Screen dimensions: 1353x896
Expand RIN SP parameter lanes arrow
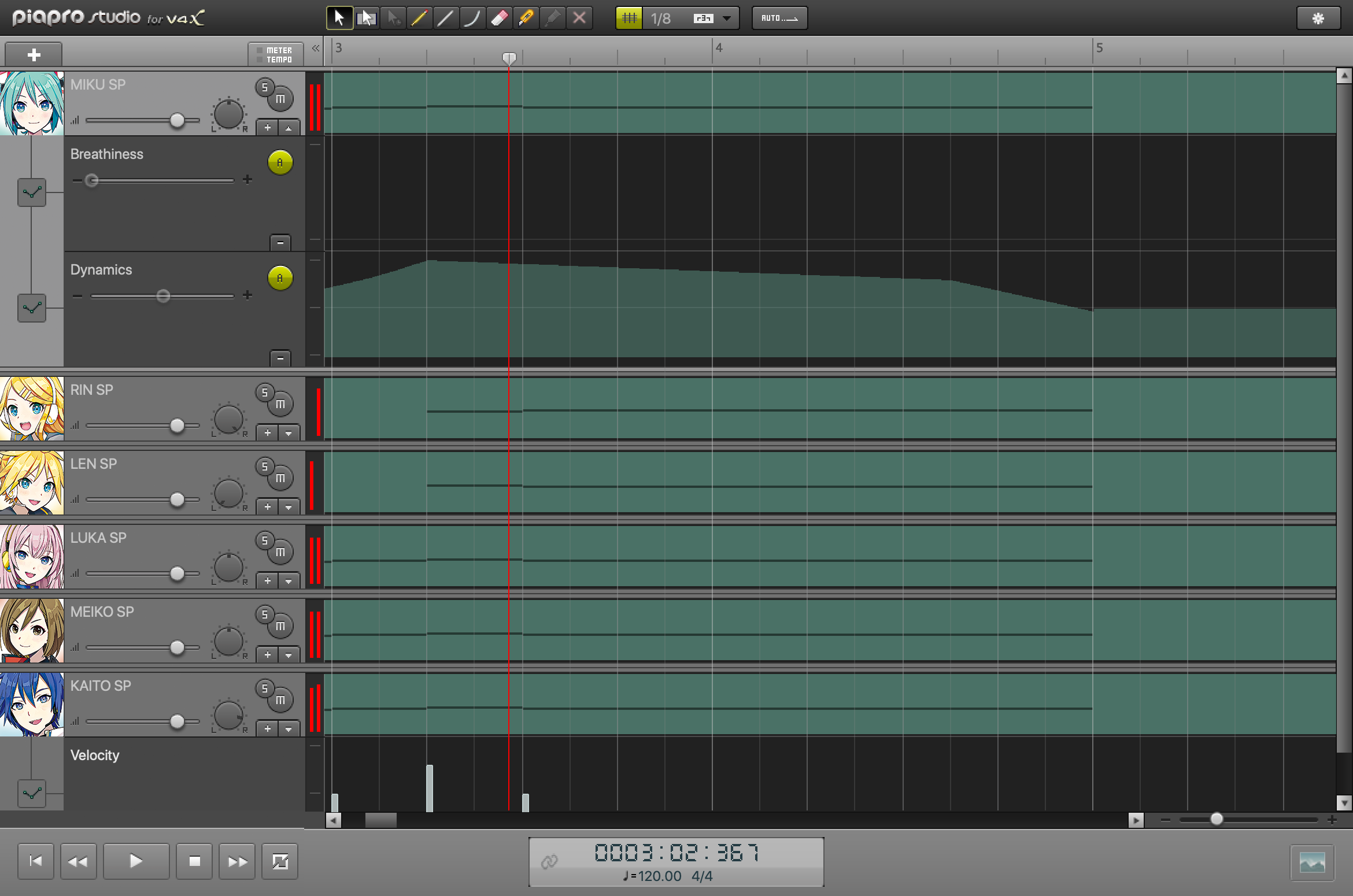tap(289, 434)
